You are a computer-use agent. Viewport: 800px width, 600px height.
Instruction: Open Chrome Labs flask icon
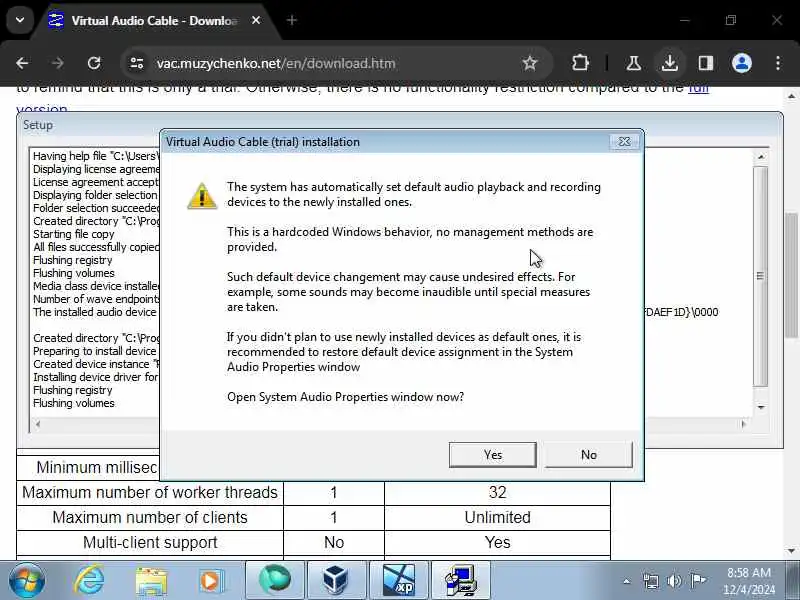click(x=634, y=63)
